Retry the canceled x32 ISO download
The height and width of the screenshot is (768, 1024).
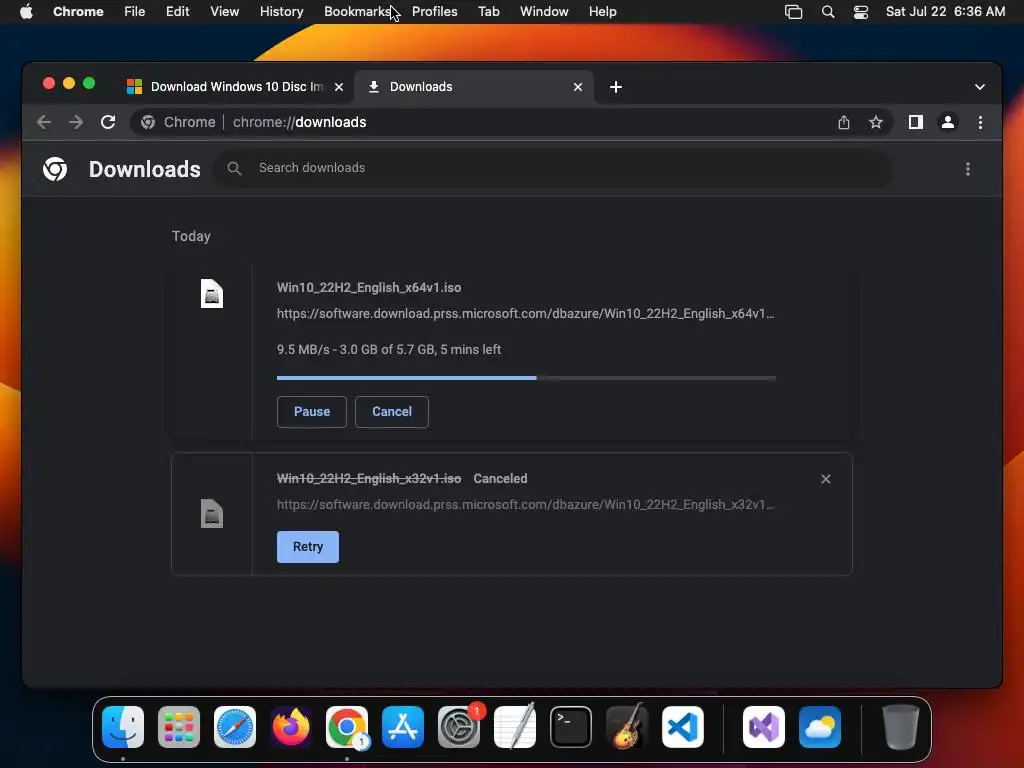point(308,547)
